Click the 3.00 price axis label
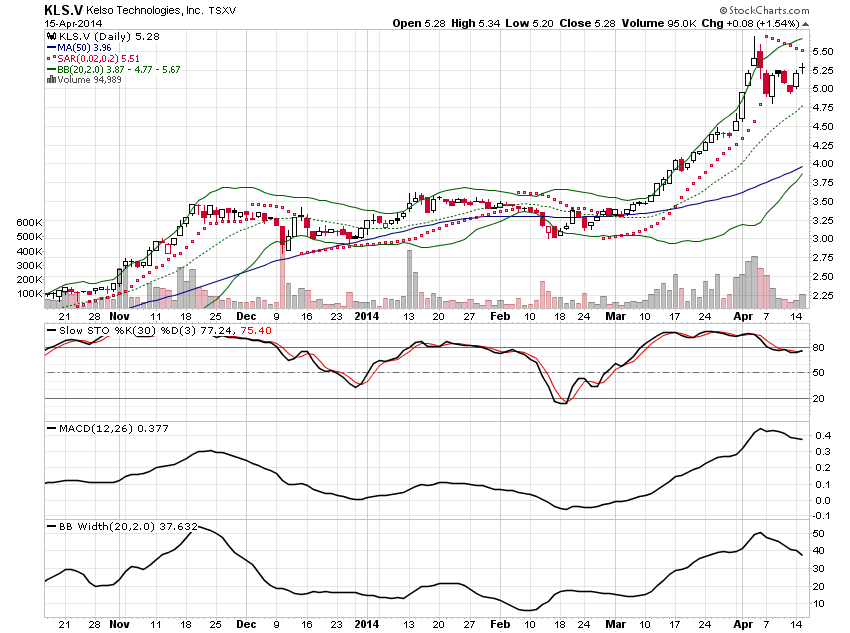Viewport: 850px width, 633px height. [x=823, y=239]
